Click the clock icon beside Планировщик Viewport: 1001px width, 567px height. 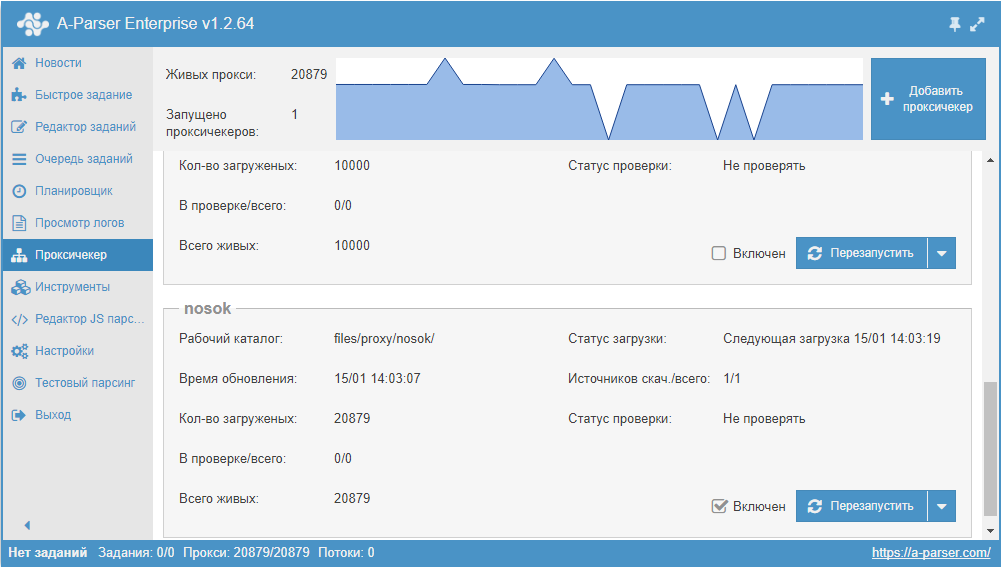coord(19,191)
